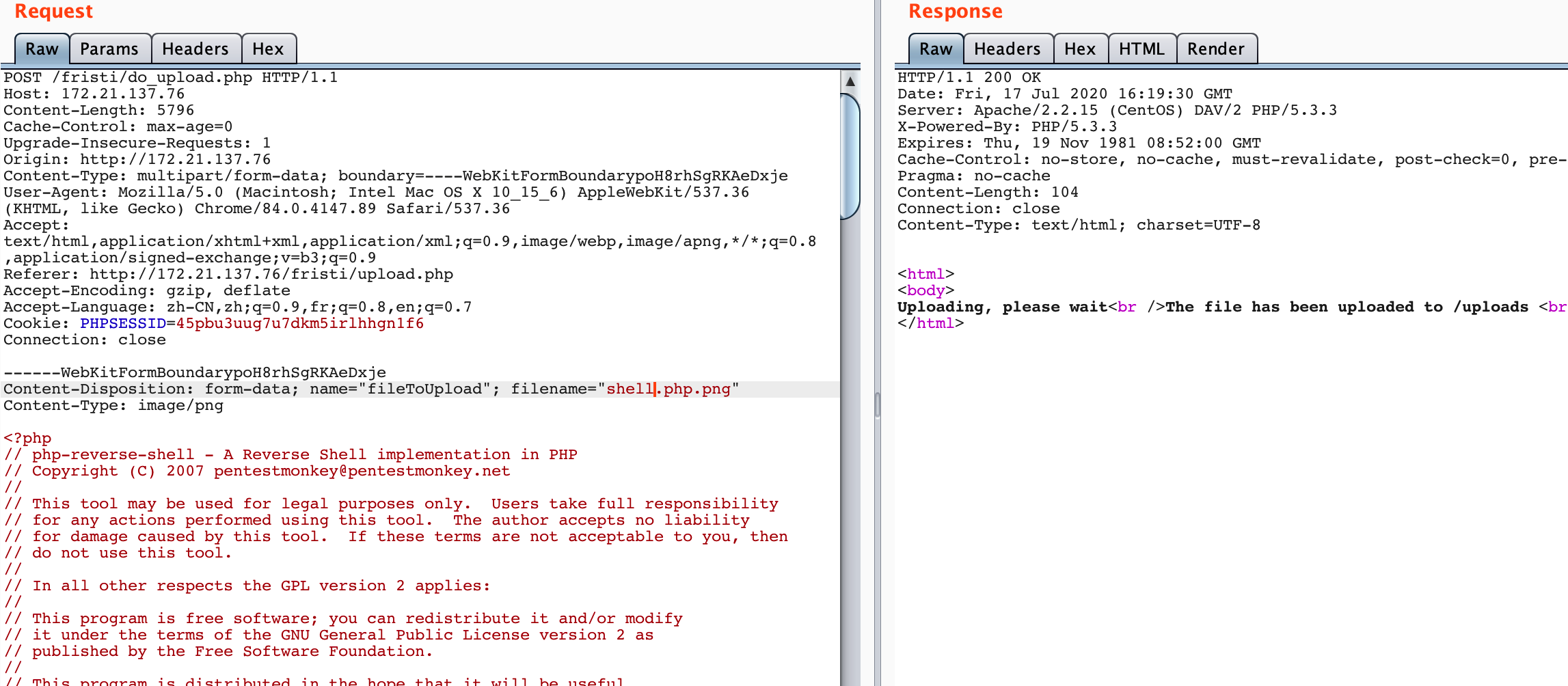The width and height of the screenshot is (1568, 686).
Task: Click the Upgrade-Insecure-Requests: 1 line
Action: tap(137, 143)
